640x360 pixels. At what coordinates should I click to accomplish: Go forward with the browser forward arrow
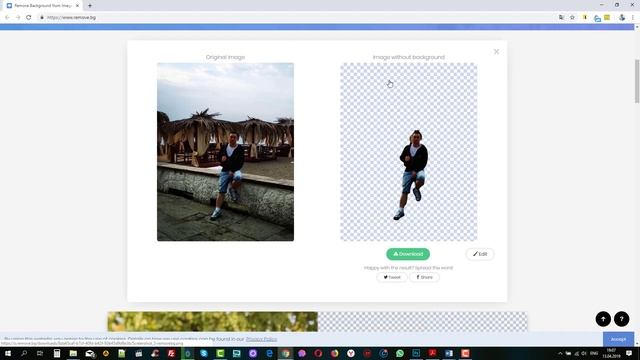(x=18, y=18)
